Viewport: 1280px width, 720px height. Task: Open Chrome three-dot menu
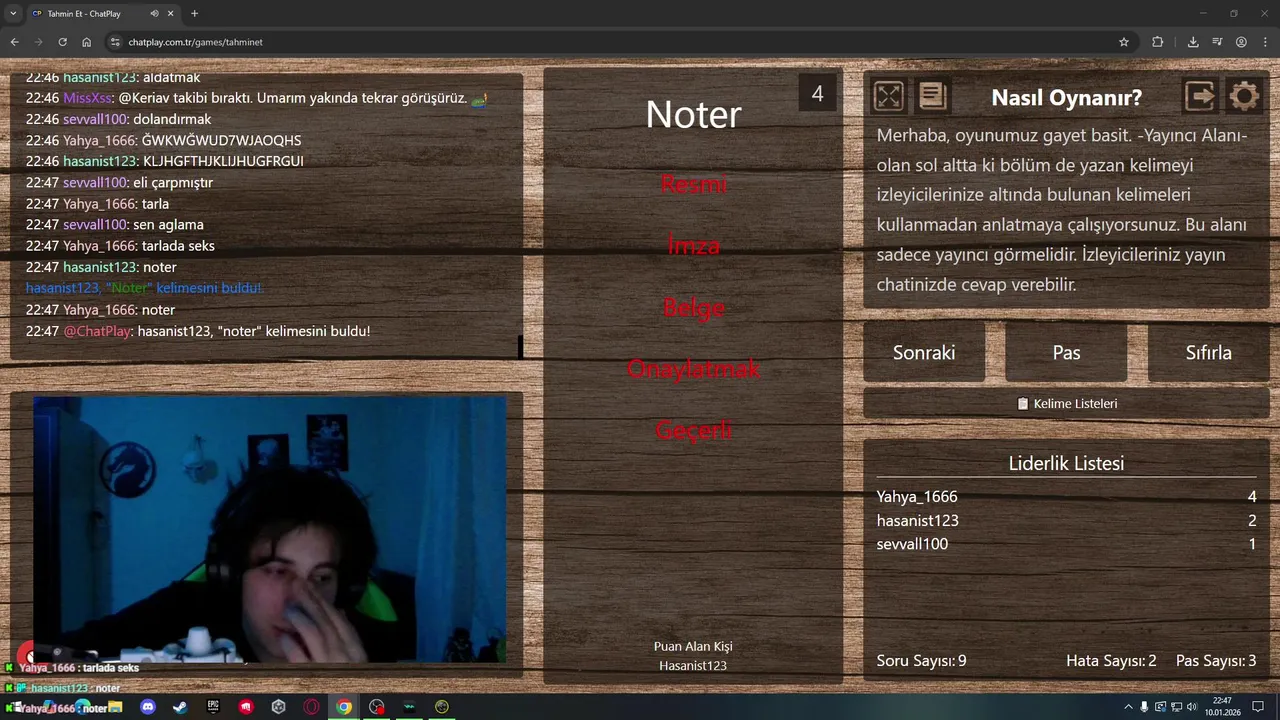[x=1265, y=42]
